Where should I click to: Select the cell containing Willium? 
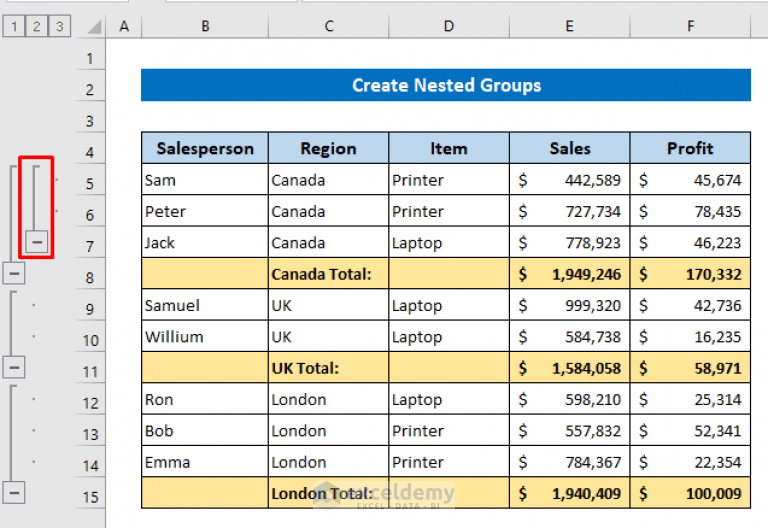[x=205, y=336]
